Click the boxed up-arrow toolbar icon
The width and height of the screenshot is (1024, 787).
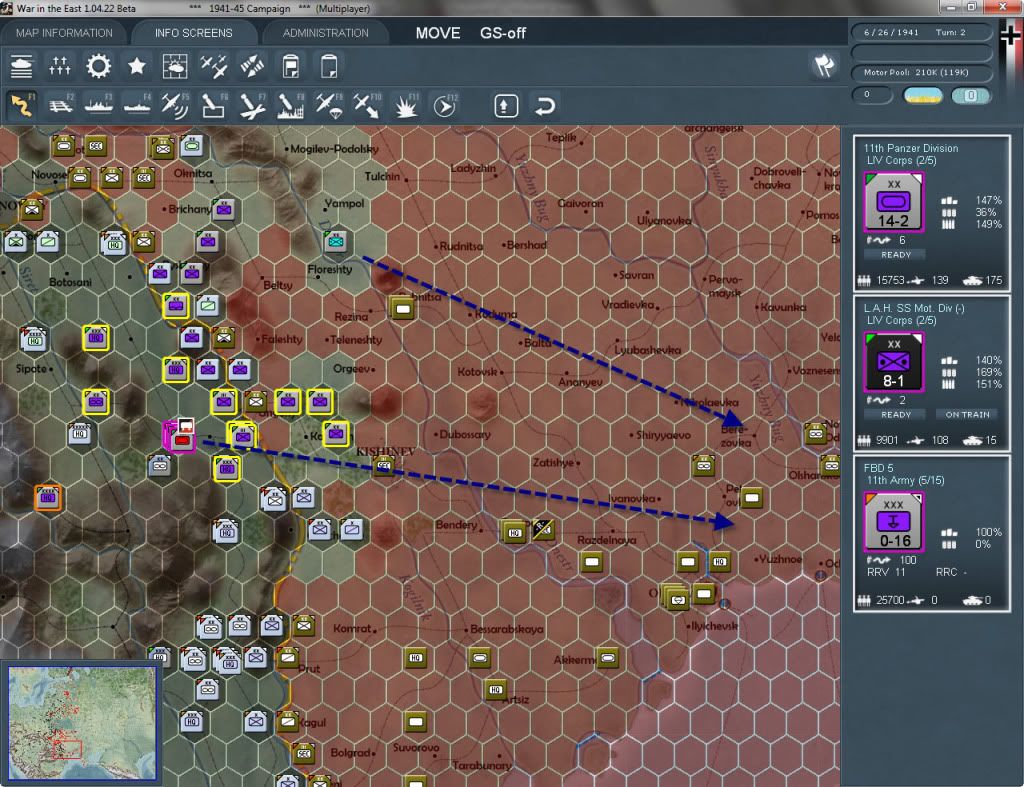coord(506,106)
